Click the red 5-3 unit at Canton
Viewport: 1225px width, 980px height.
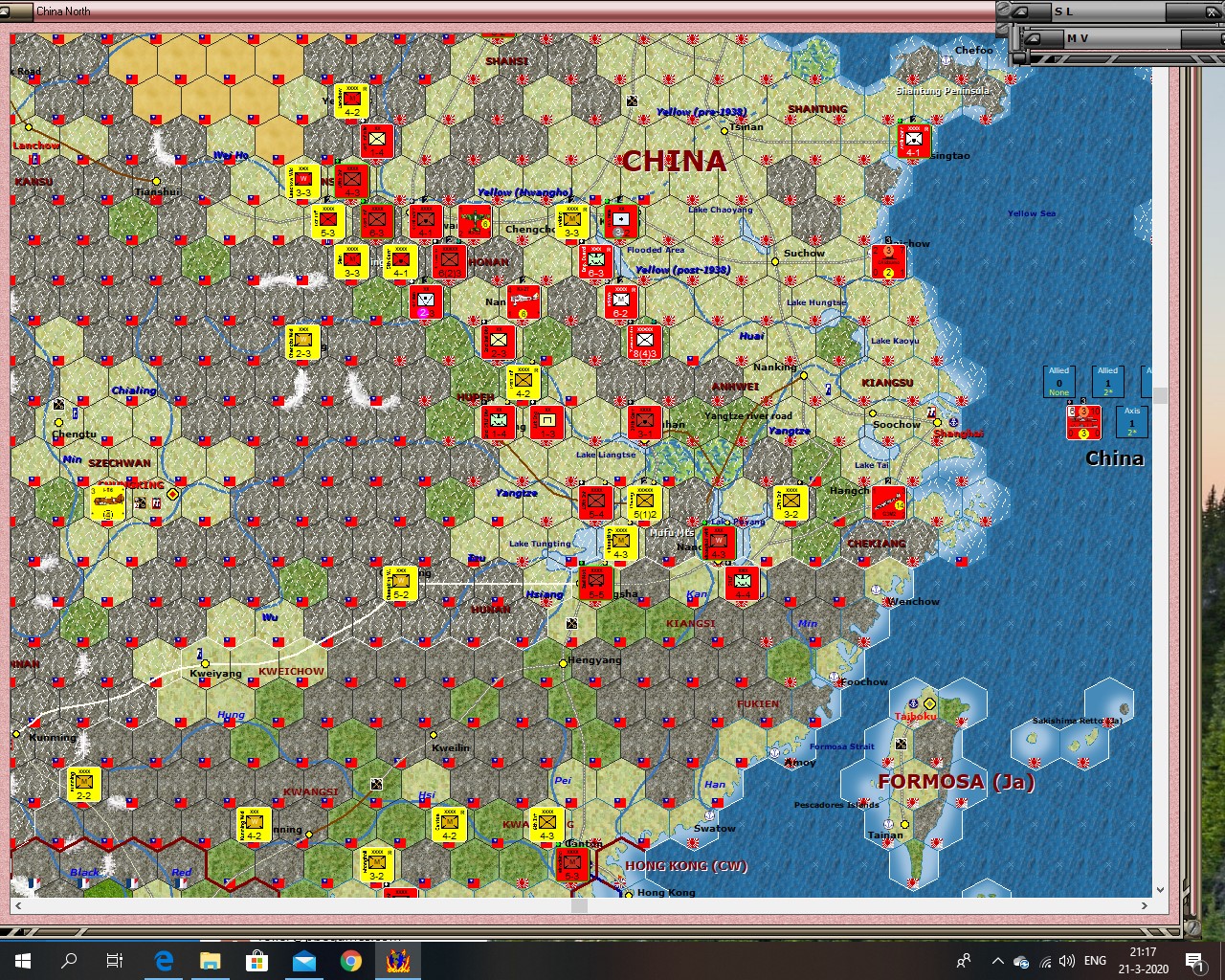[x=572, y=864]
